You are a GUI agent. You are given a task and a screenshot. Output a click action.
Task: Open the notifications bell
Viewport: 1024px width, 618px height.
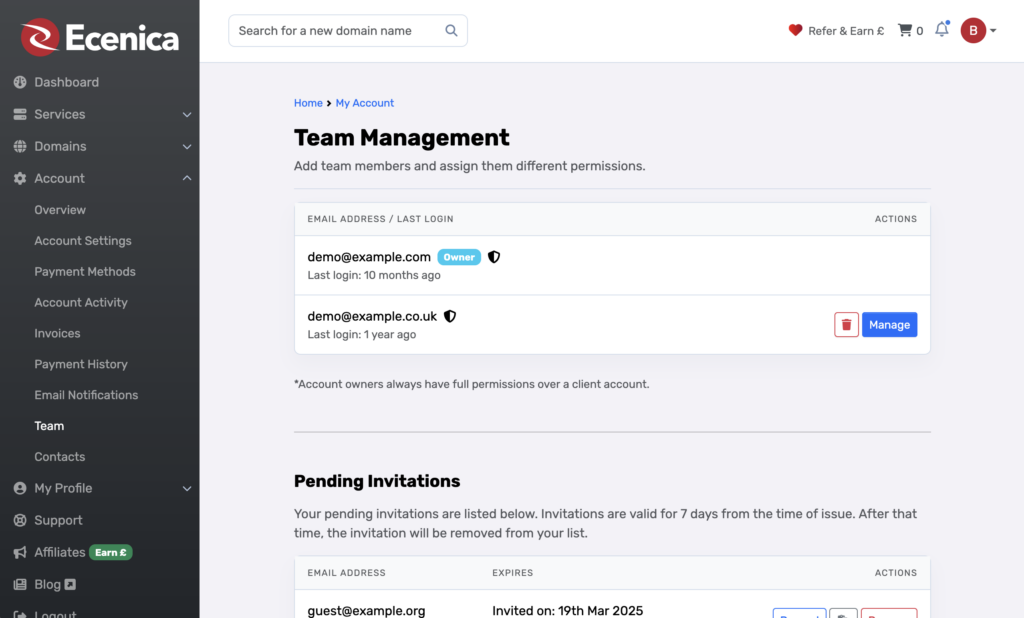tap(942, 29)
